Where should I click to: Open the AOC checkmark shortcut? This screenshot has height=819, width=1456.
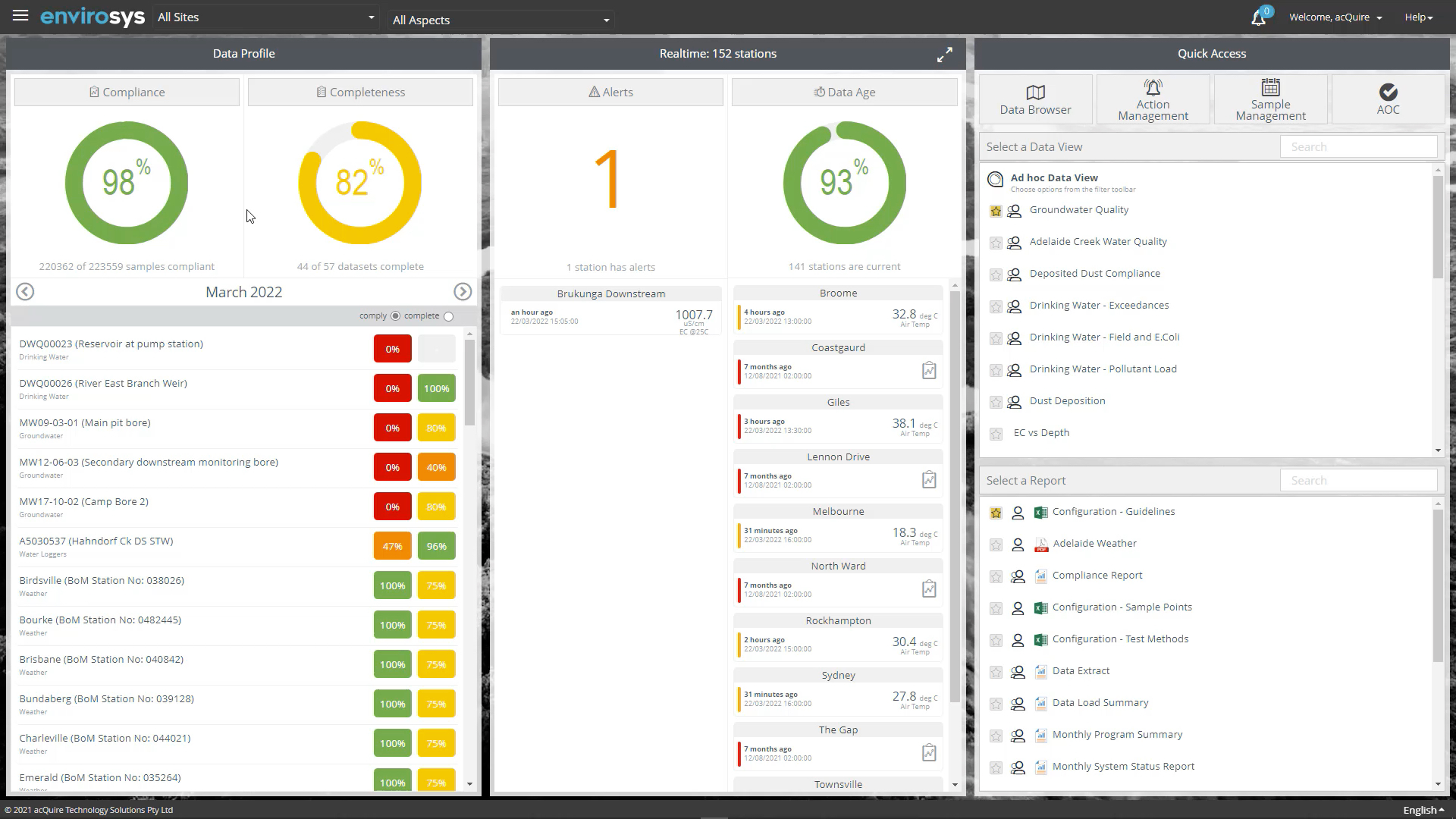click(x=1388, y=99)
